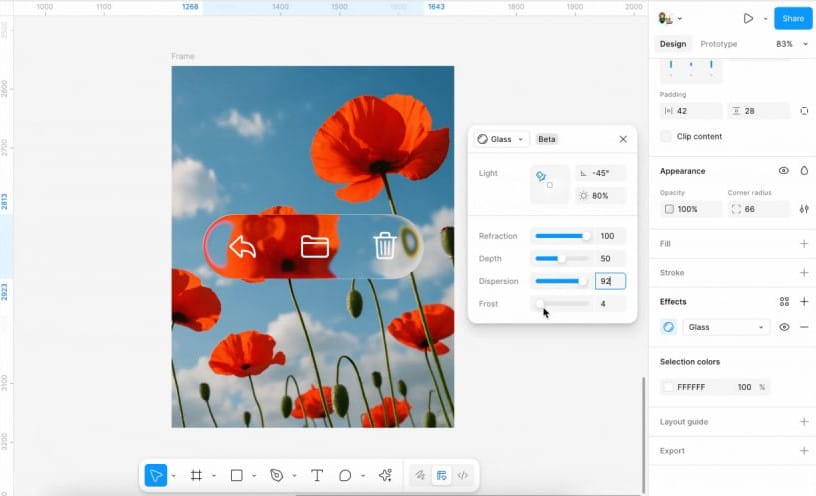Select the Pen tool
The image size is (816, 496).
tap(277, 476)
